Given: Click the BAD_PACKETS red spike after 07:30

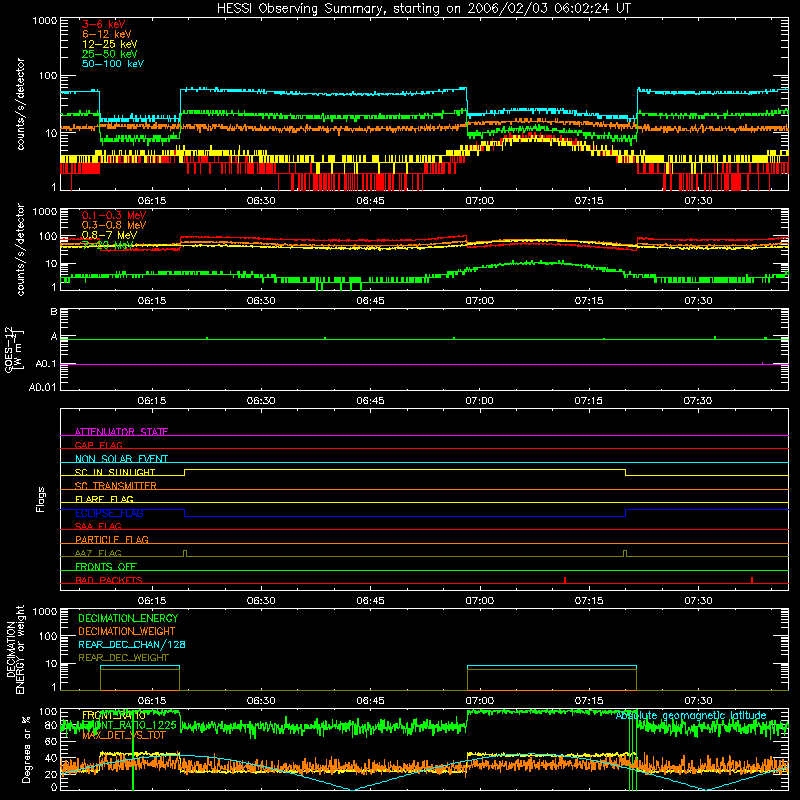Looking at the screenshot, I should [x=752, y=580].
